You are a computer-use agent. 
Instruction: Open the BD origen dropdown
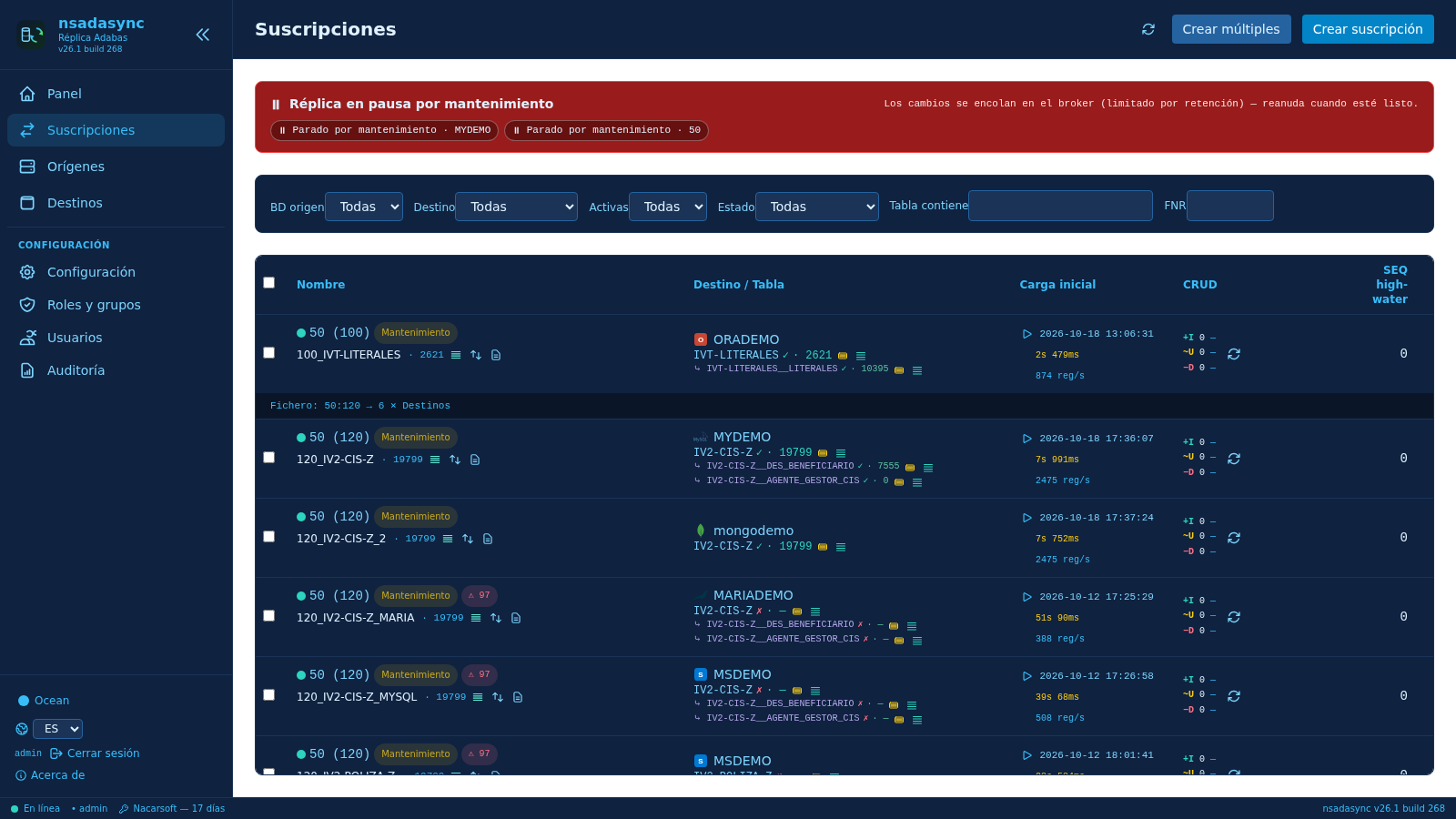(x=364, y=207)
